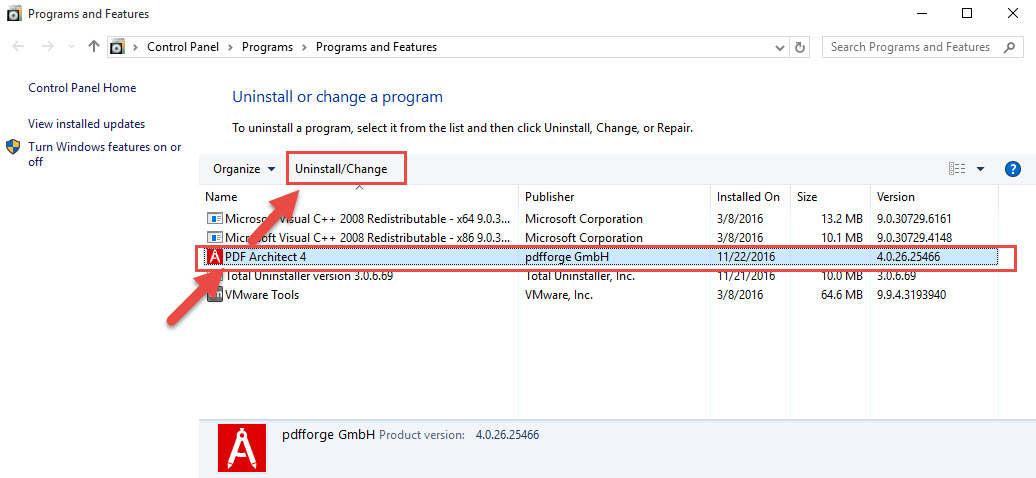Maximize the Programs and Features window
The height and width of the screenshot is (478, 1036).
pos(967,14)
